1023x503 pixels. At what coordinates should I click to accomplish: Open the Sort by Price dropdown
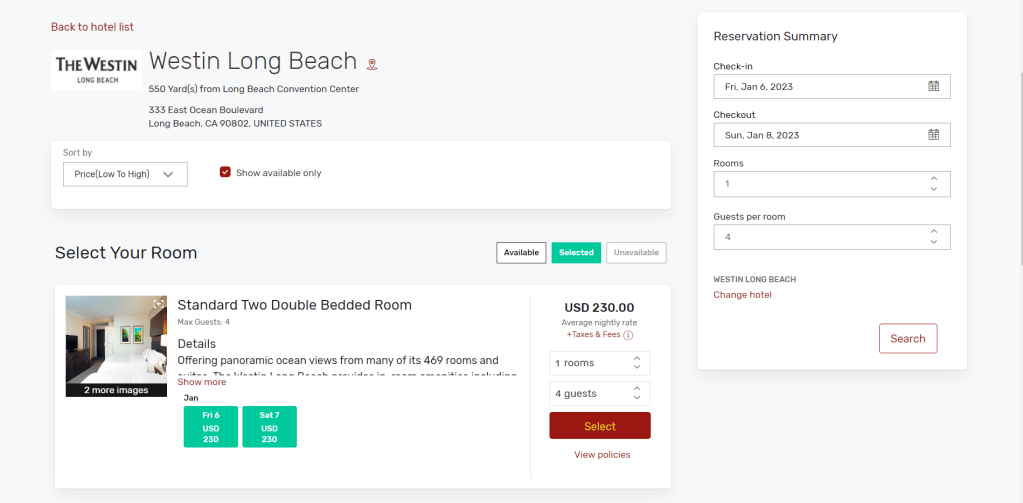(x=124, y=174)
